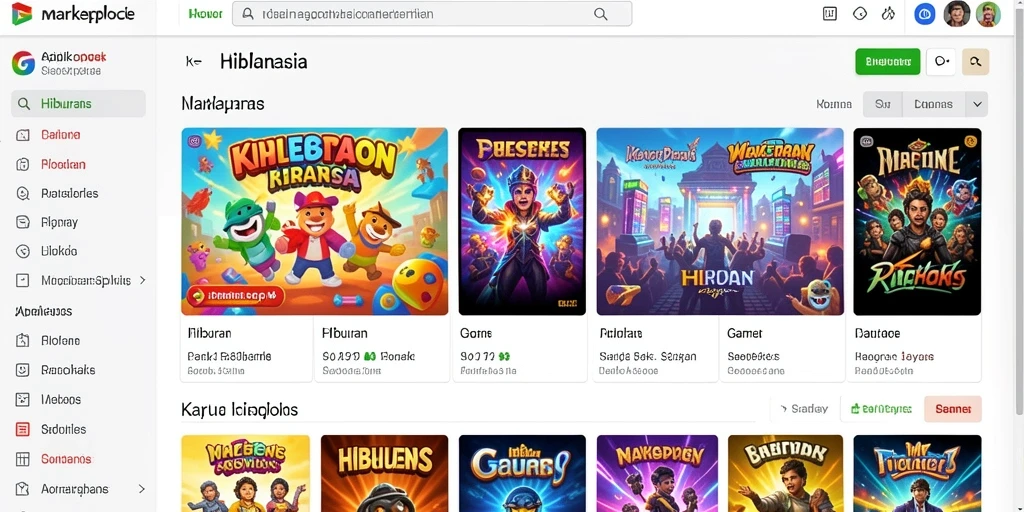Open the blue circular notification icon
Viewport: 1024px width, 512px height.
[x=924, y=14]
